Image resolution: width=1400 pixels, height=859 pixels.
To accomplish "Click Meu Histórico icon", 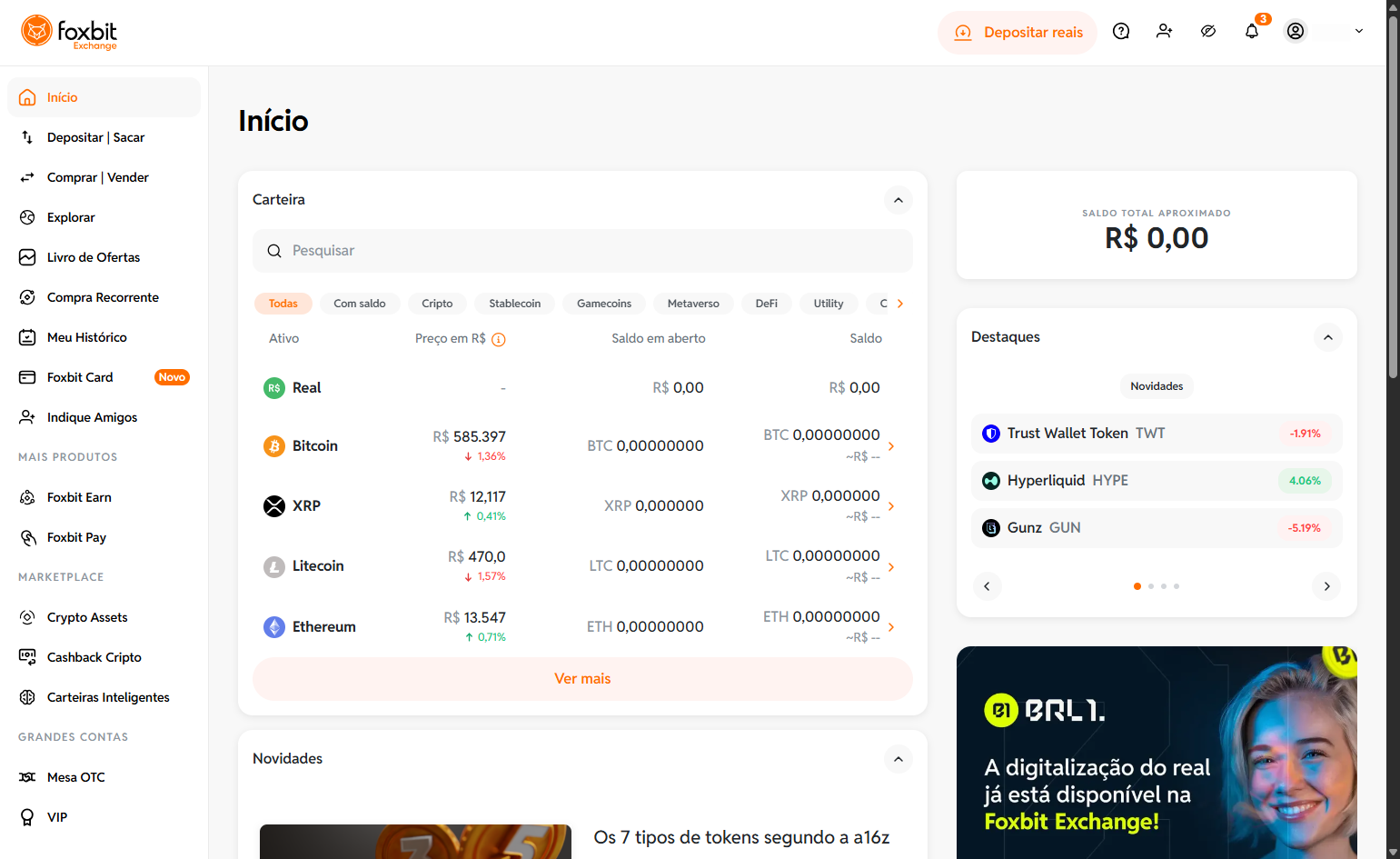I will click(x=27, y=337).
